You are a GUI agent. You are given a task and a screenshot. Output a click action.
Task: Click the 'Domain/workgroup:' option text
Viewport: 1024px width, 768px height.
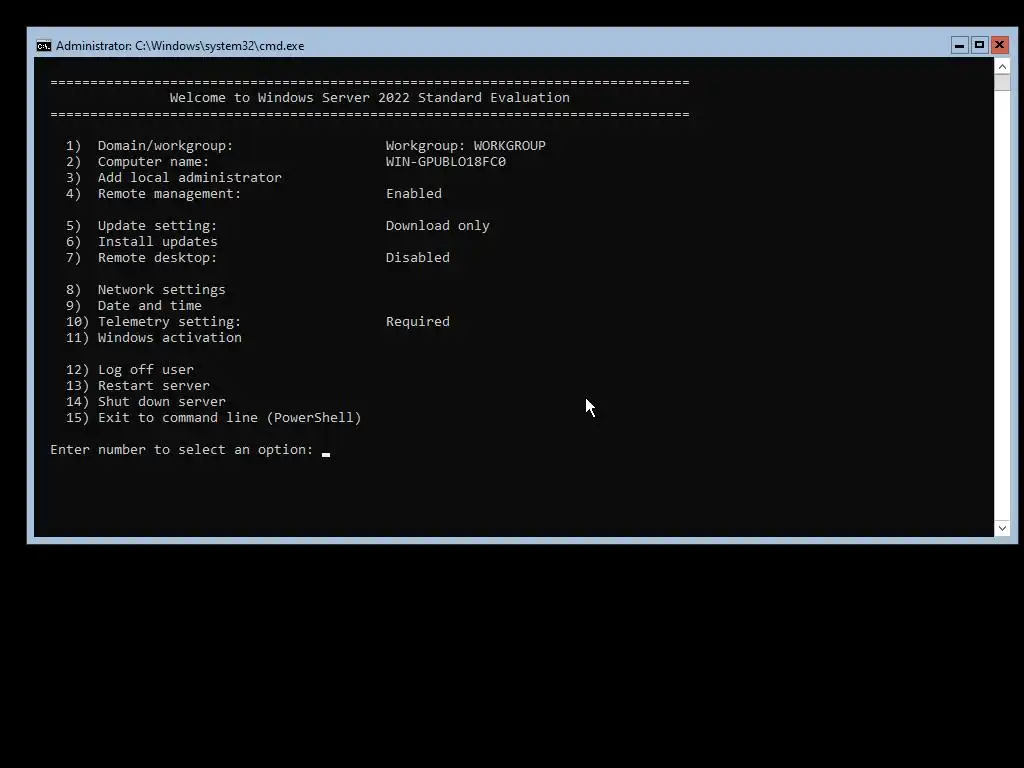(x=165, y=146)
